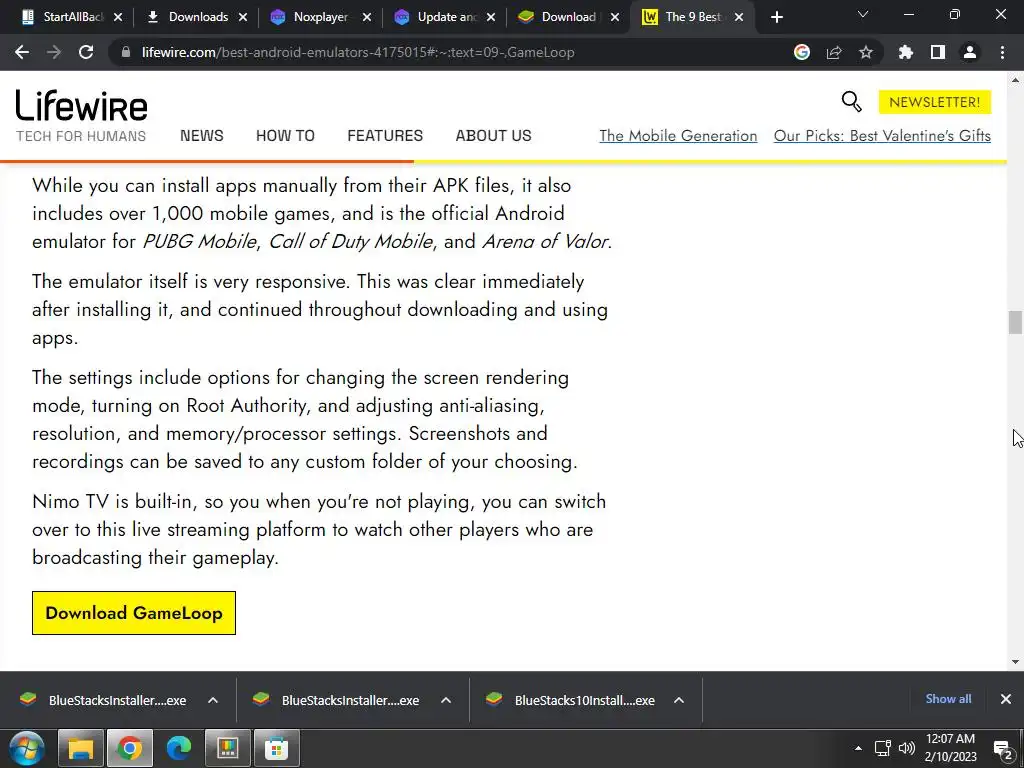This screenshot has width=1024, height=768.
Task: Switch to the StartAllBack tab
Action: point(63,17)
